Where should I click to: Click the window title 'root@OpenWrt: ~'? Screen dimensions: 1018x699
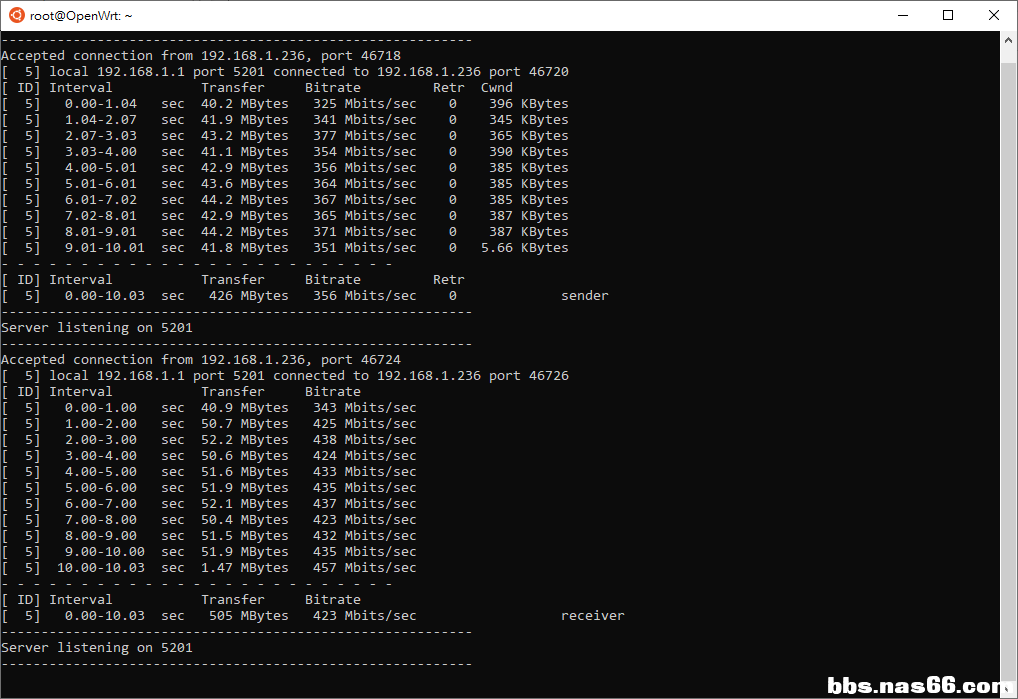pos(82,16)
